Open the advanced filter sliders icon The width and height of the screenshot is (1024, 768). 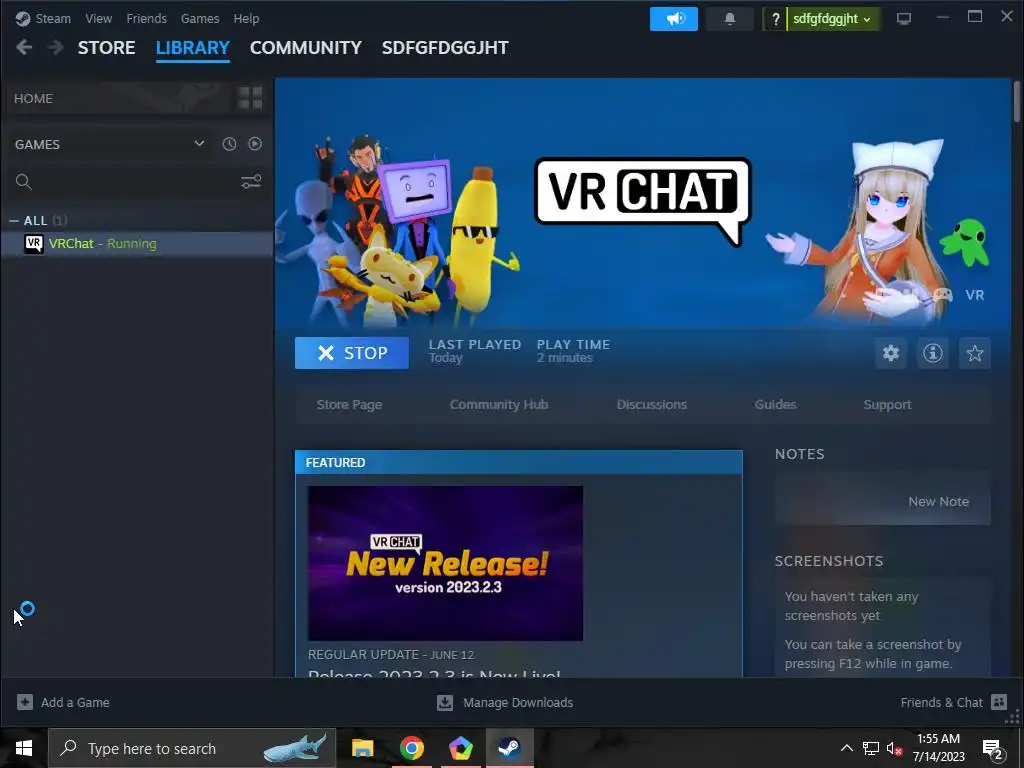tap(251, 182)
